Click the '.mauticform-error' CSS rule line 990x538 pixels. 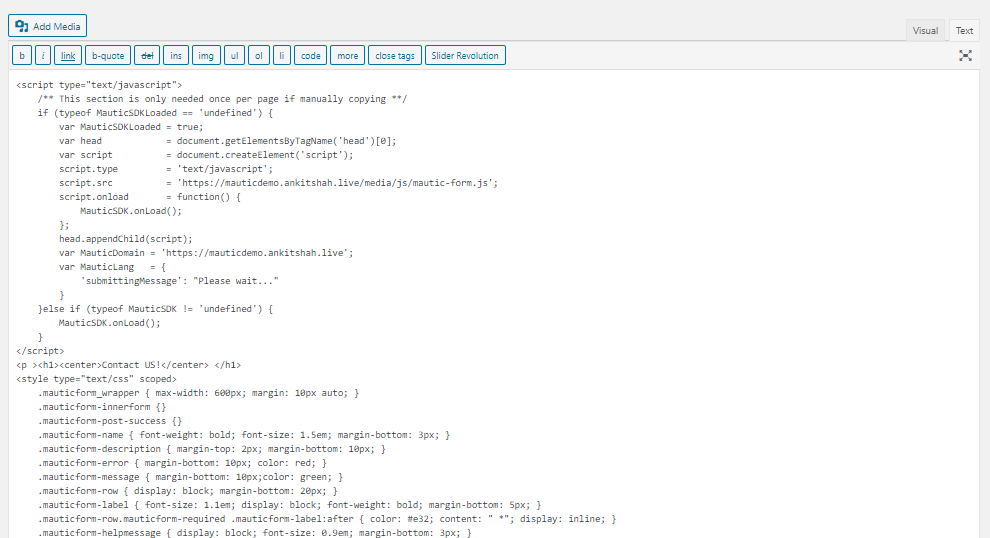click(x=182, y=463)
